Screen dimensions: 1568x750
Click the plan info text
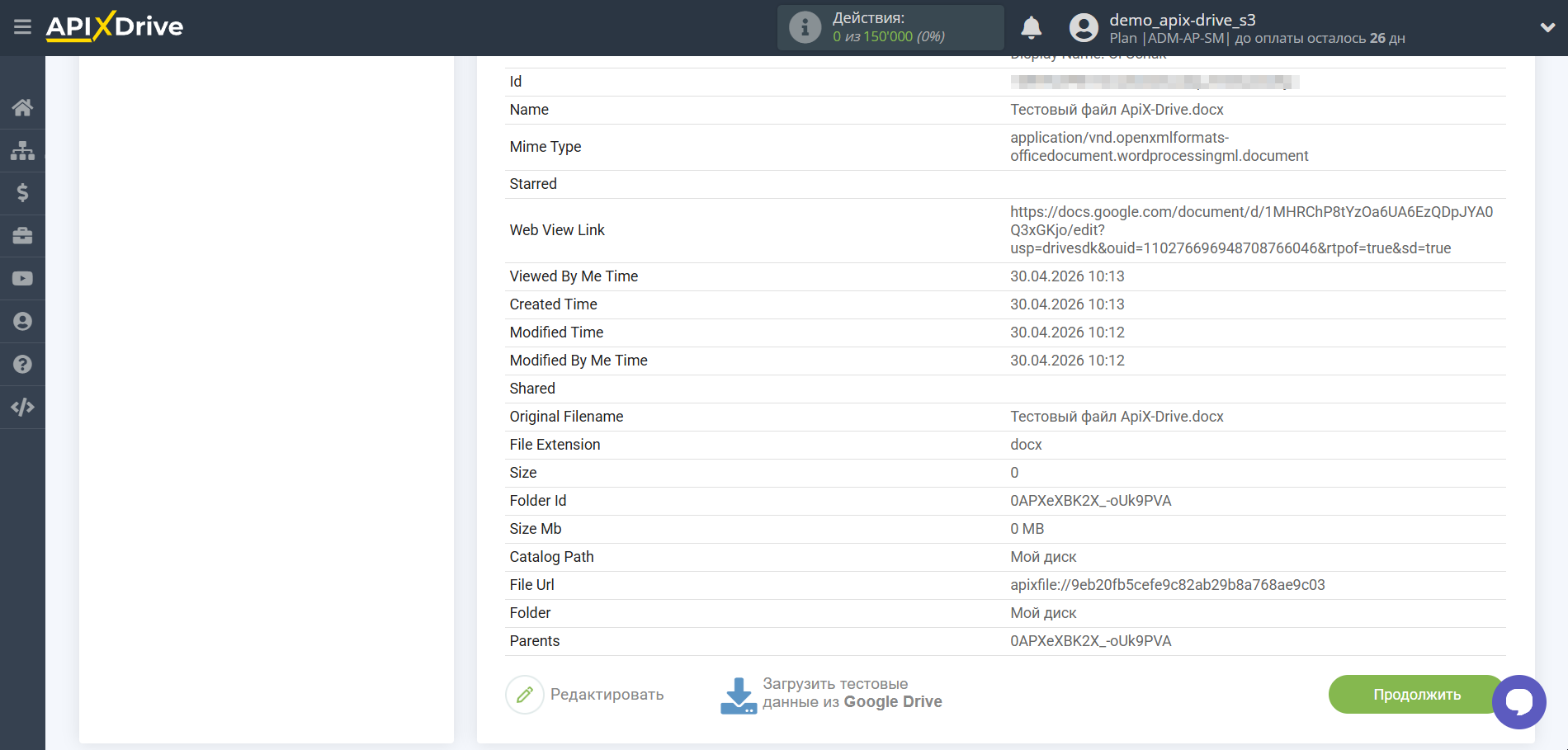[1257, 39]
